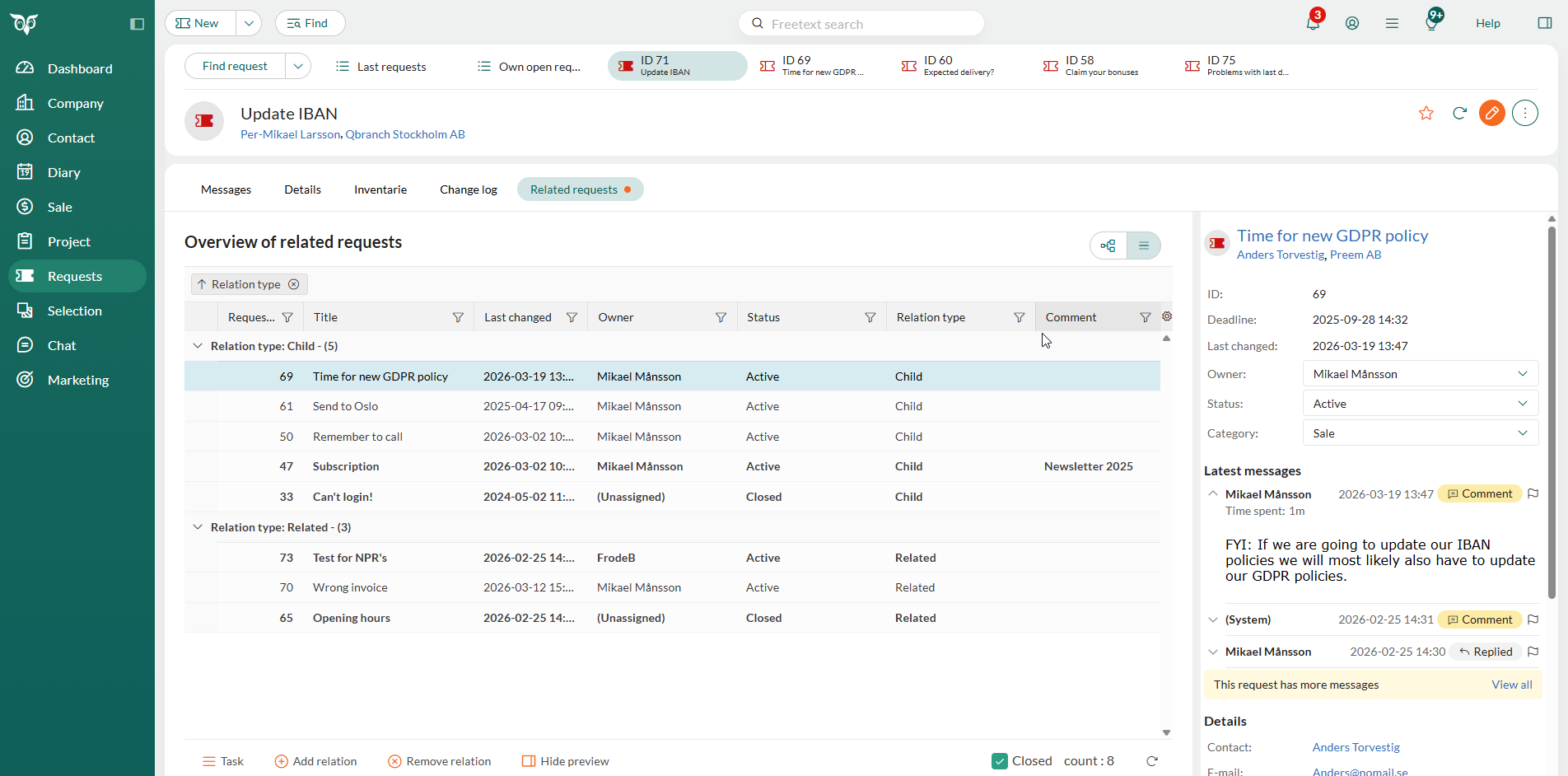
Task: Open Requests in the sidebar menu
Action: (75, 276)
